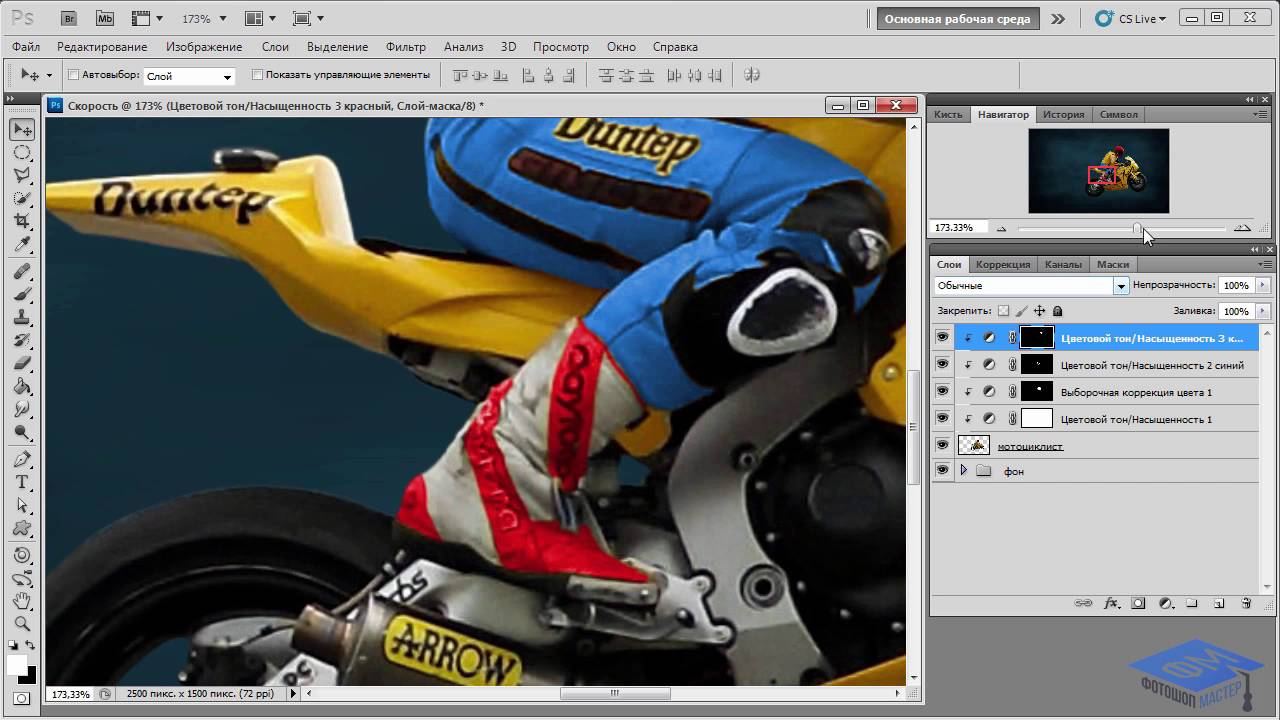
Task: Hide the Цветовой тон/Насыщенность 3 layer
Action: (942, 337)
